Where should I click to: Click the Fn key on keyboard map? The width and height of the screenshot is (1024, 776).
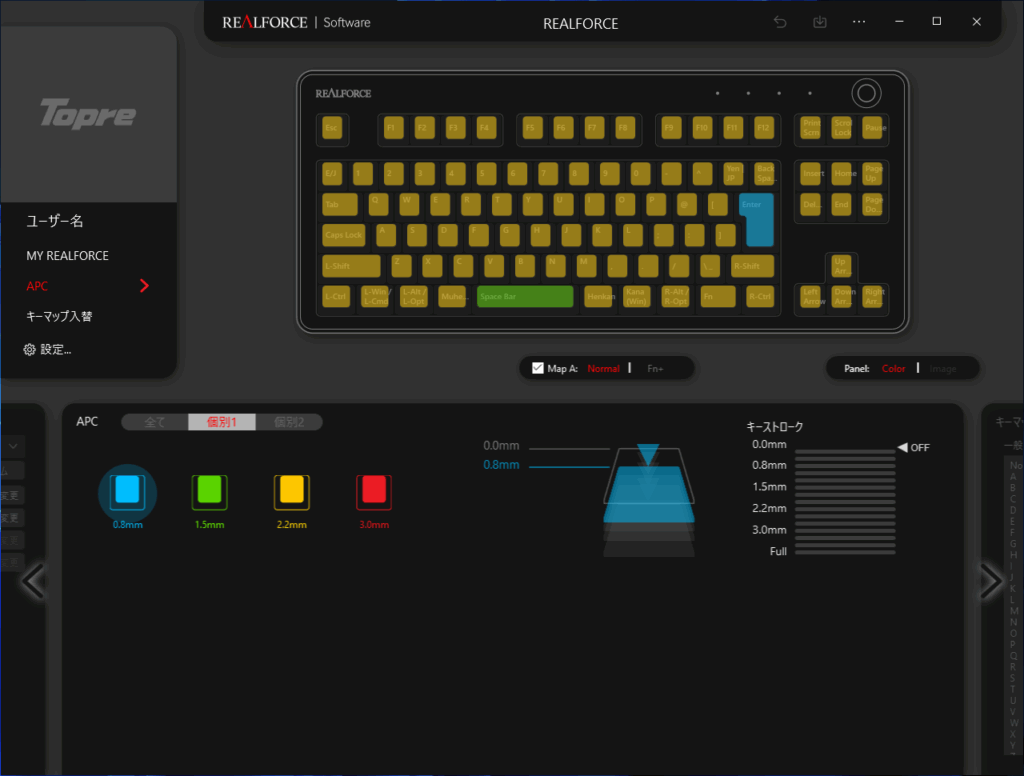718,297
